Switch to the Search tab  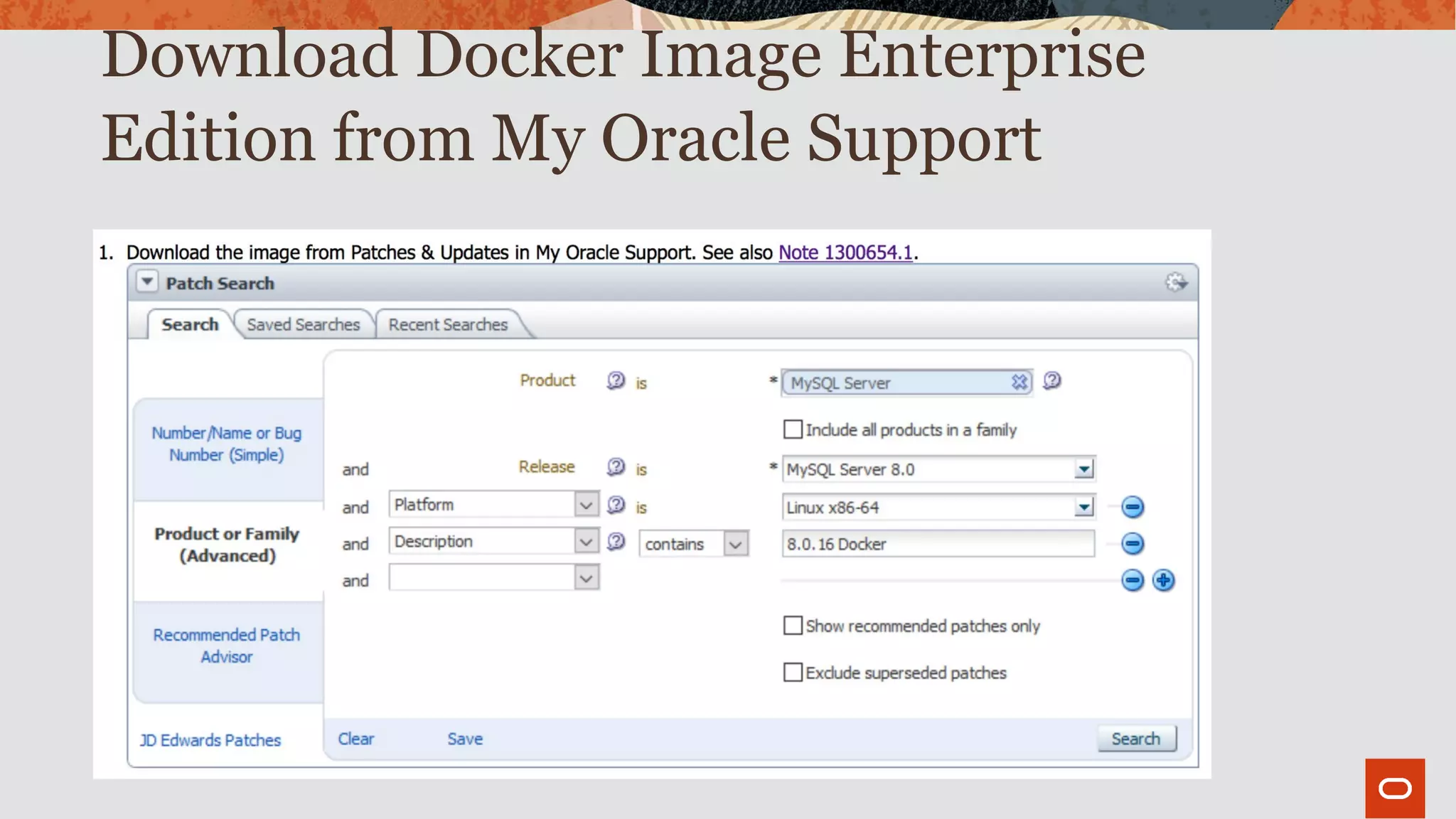[x=190, y=324]
